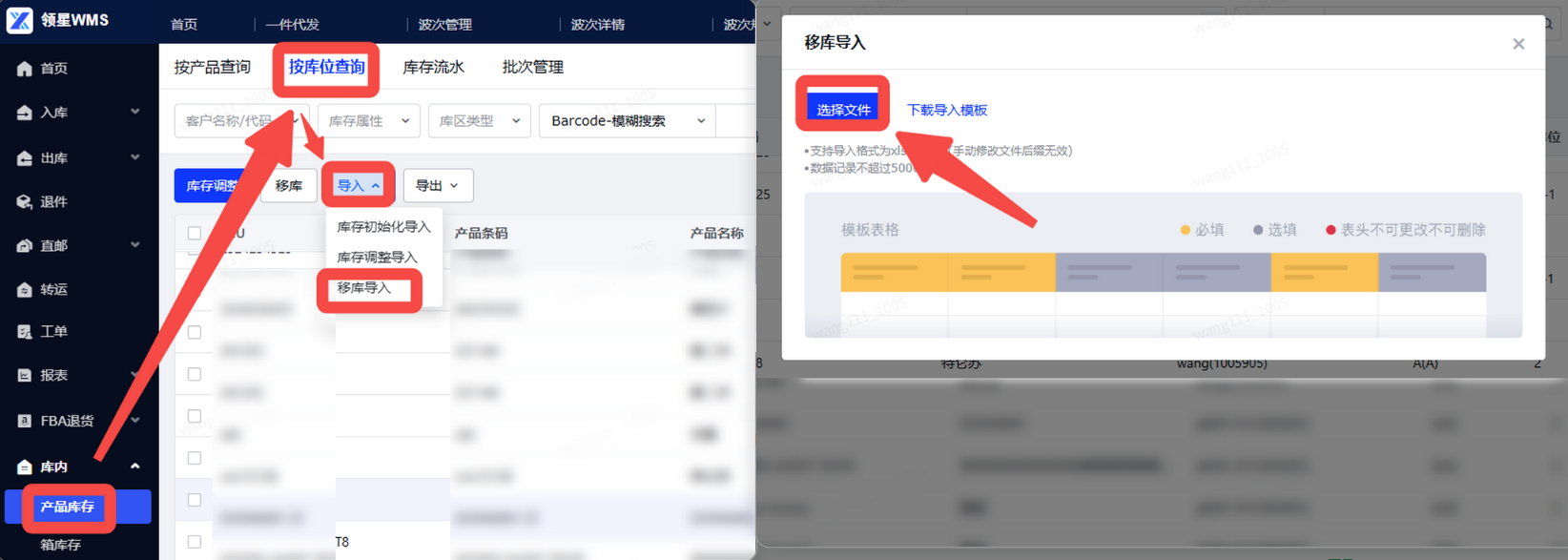Click the 产品名称 column header
The width and height of the screenshot is (1568, 560).
pos(716,234)
